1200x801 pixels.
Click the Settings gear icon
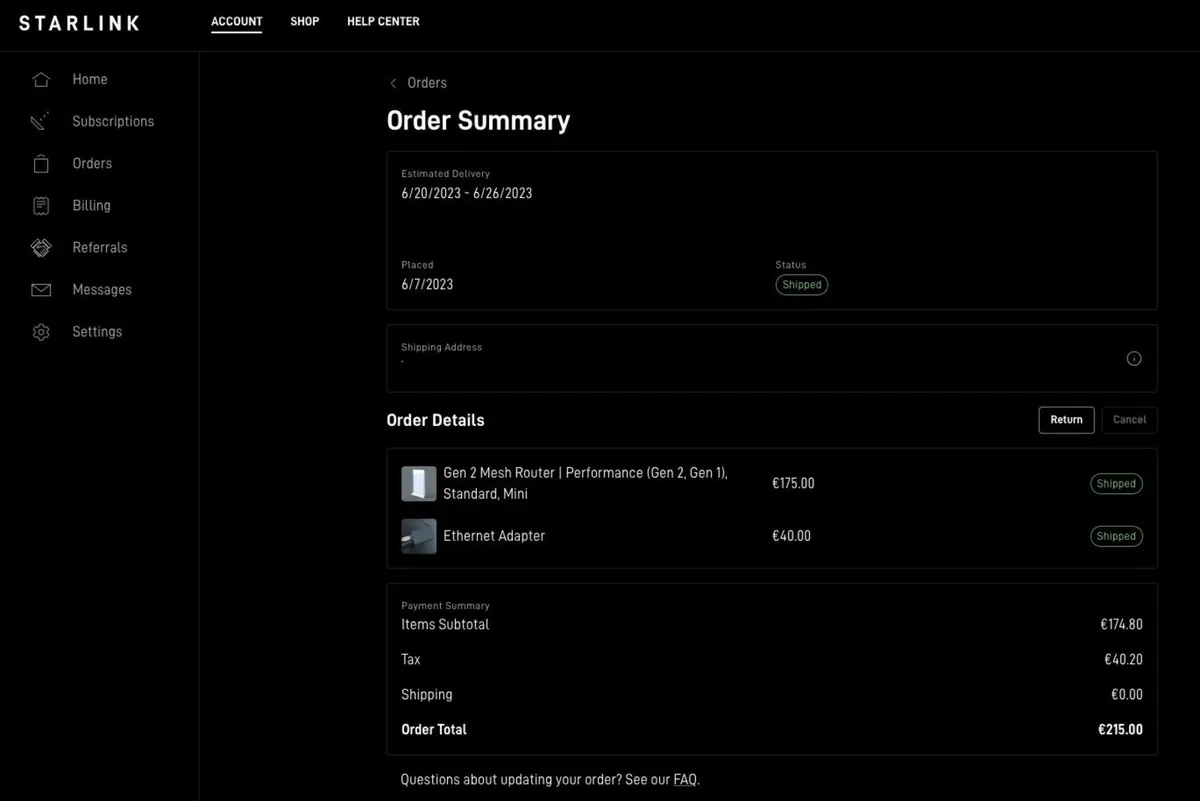[41, 331]
